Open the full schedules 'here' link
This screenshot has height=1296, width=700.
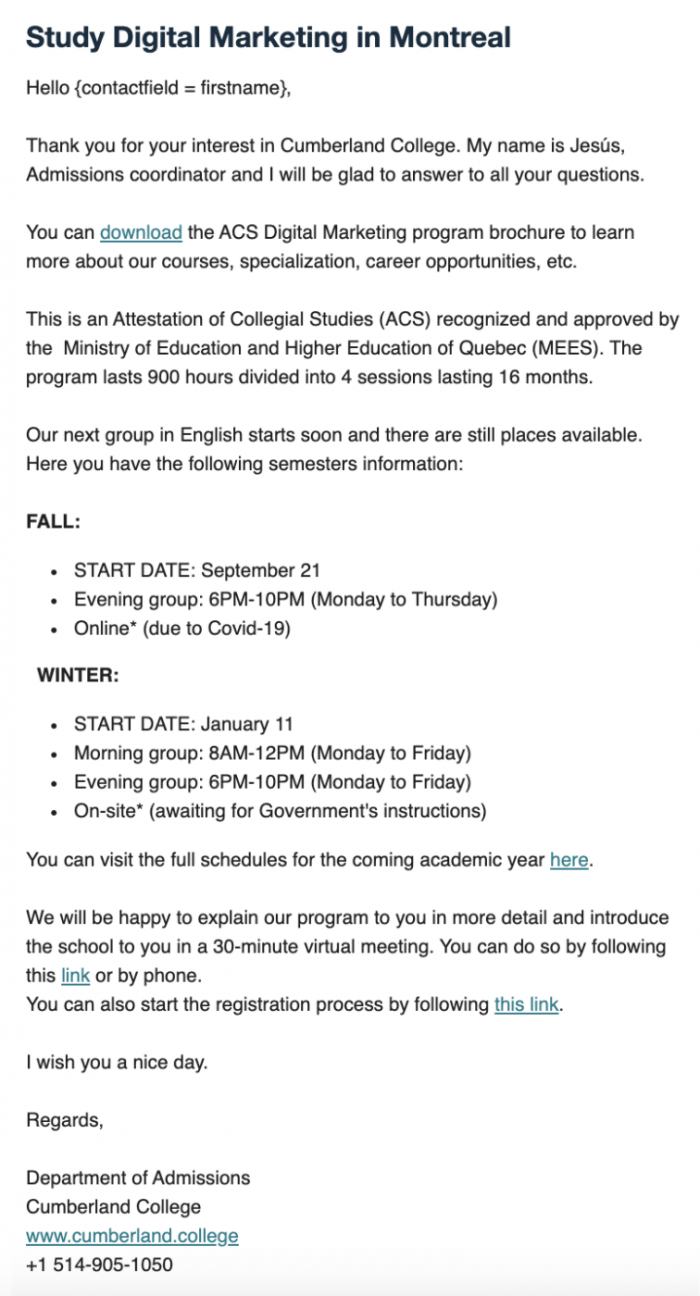[x=569, y=860]
